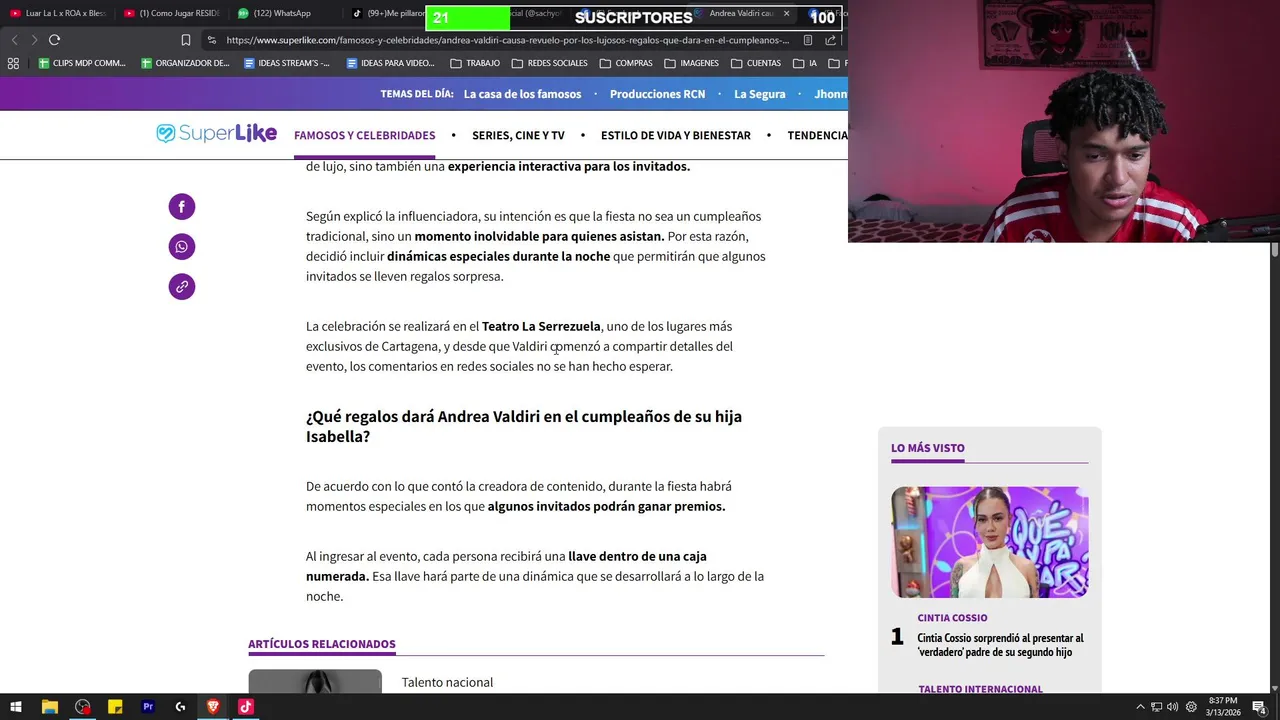
Task: Click the LO MÁS VISTO heading
Action: point(928,448)
